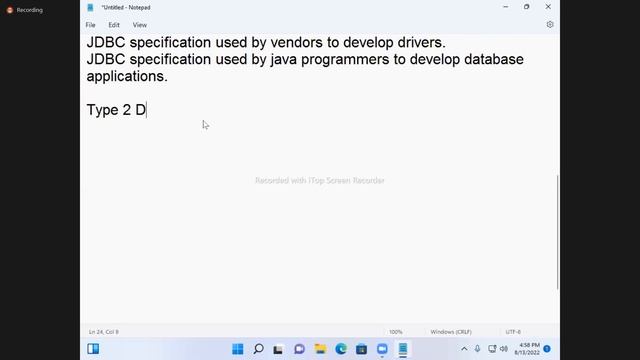
Task: Open the notification count badge
Action: (x=547, y=349)
